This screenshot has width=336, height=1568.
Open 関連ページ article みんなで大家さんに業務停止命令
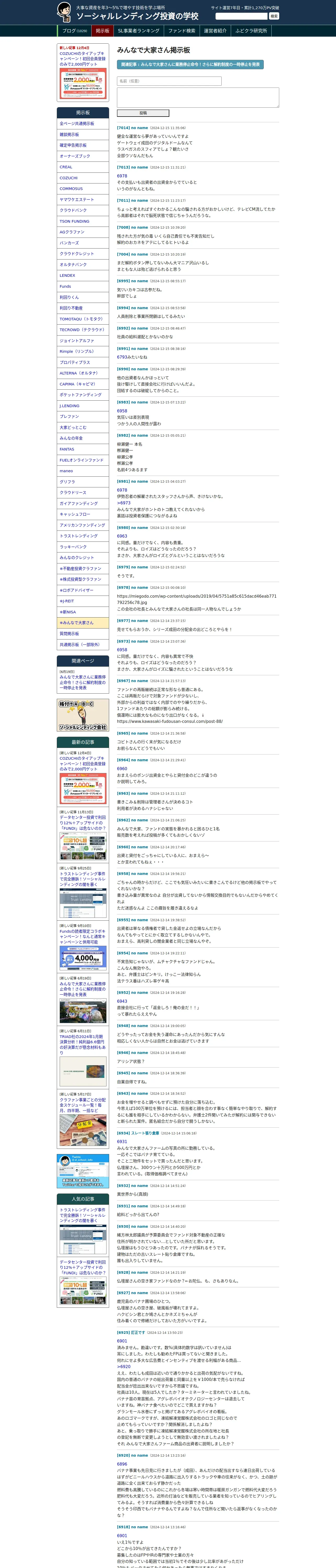82,682
